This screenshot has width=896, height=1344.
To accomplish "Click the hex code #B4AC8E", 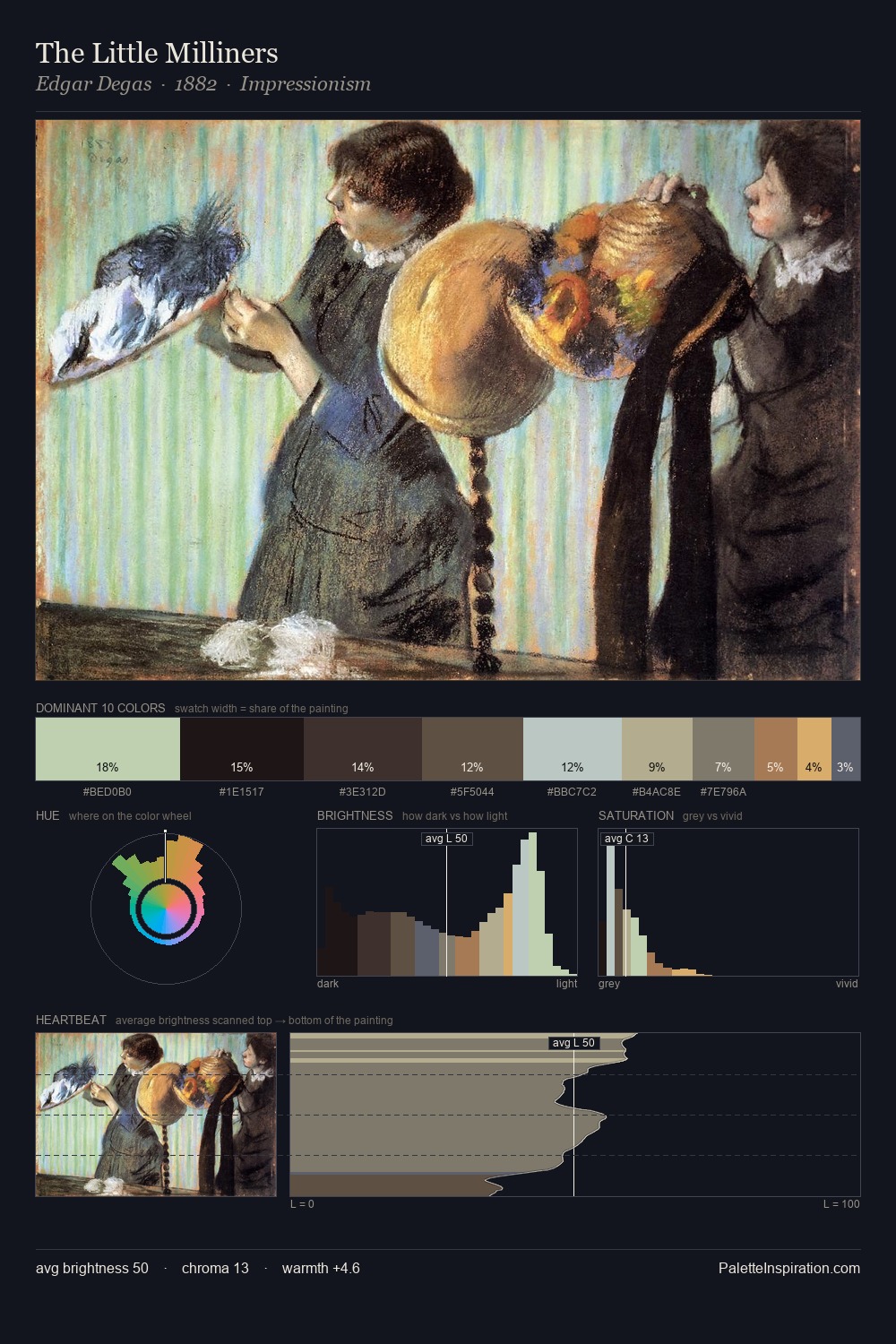I will coord(657,792).
